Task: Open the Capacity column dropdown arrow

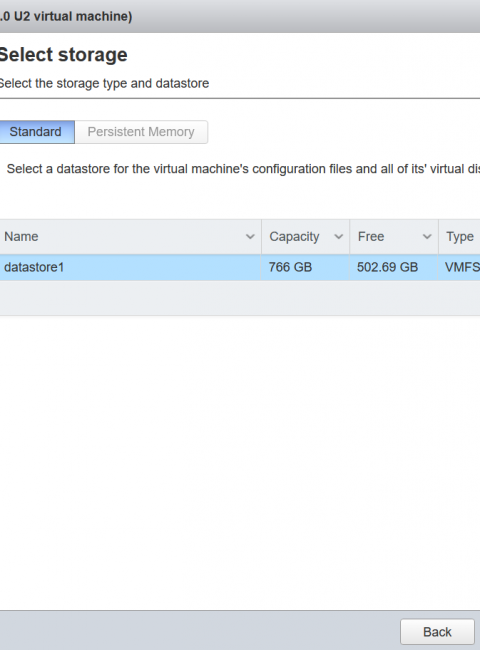Action: click(339, 237)
